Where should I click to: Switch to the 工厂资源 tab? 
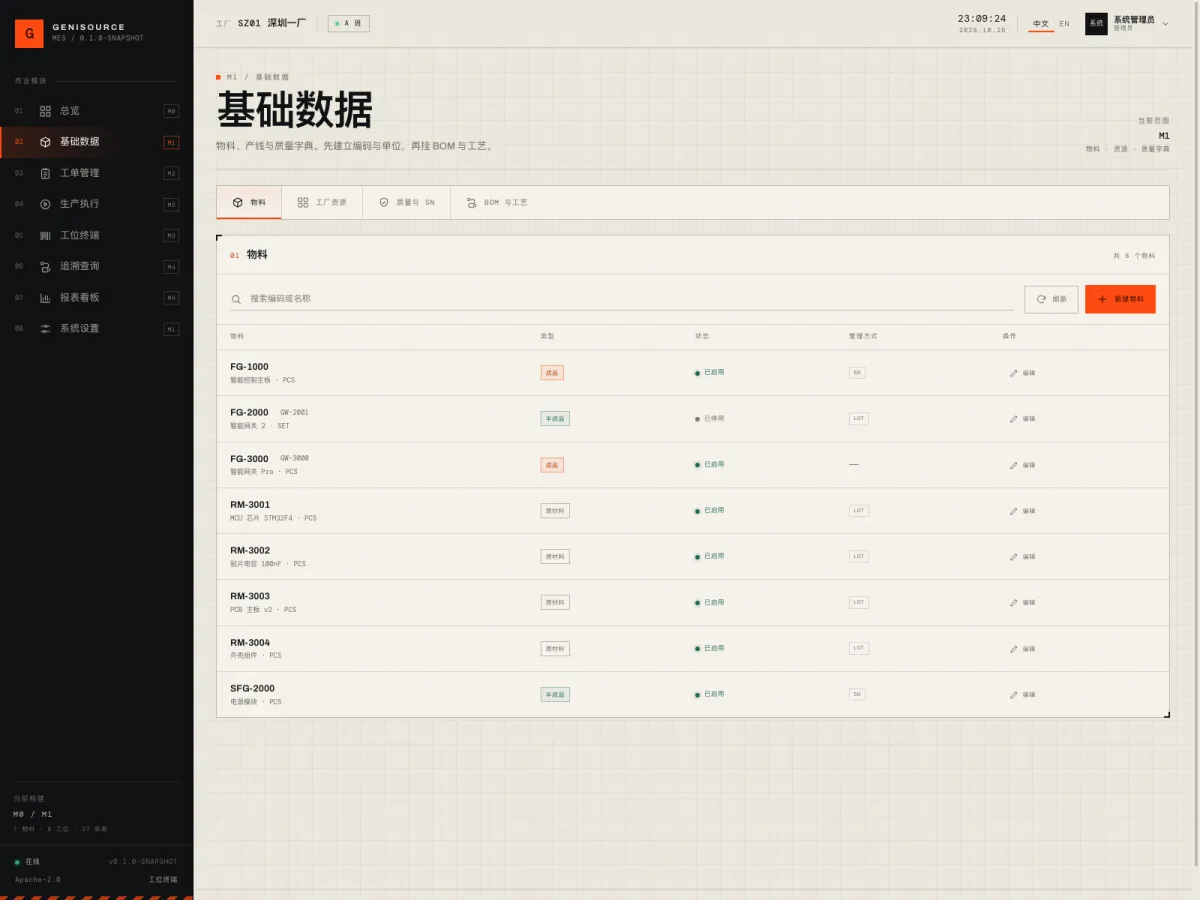[322, 202]
